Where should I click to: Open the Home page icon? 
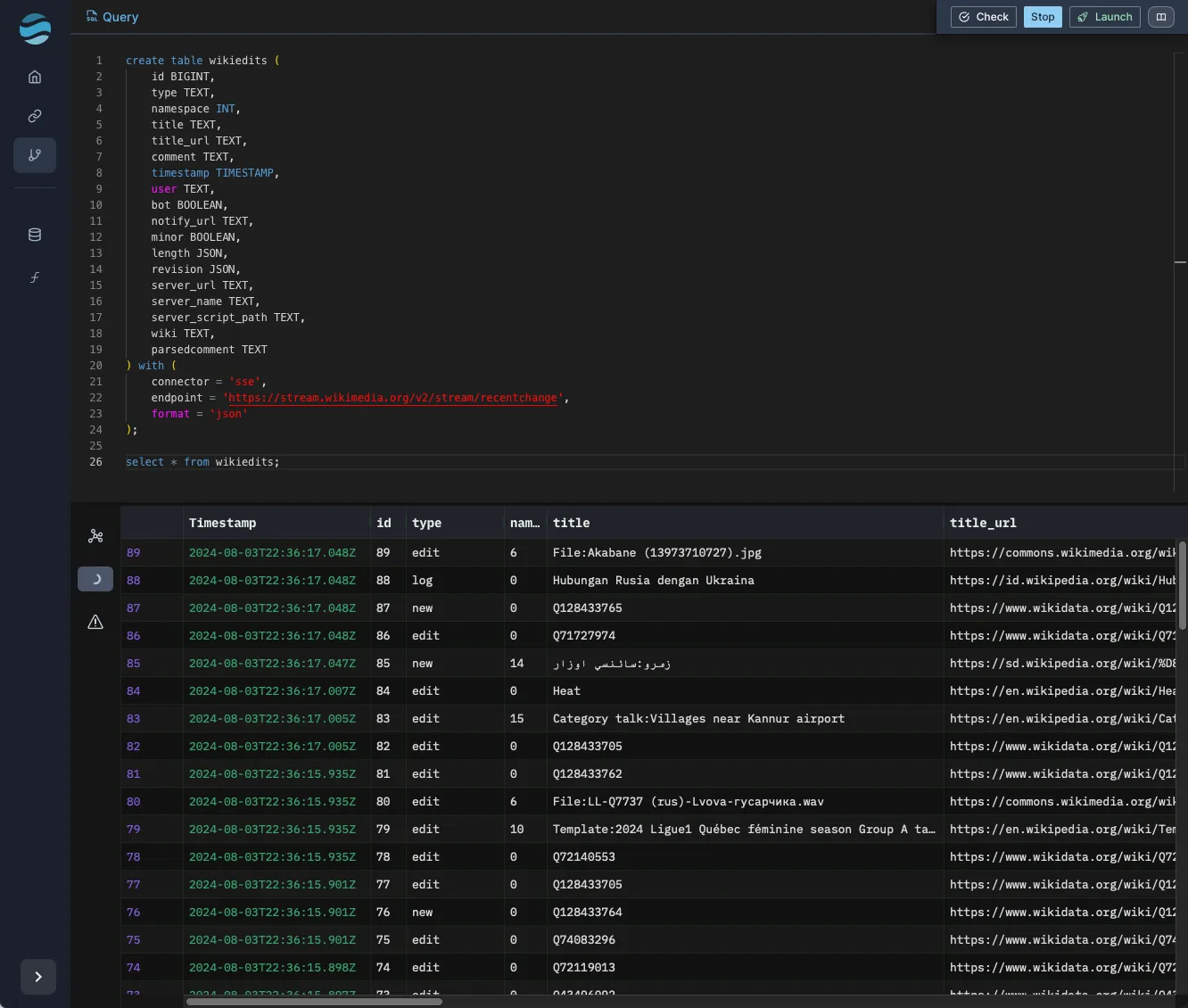pyautogui.click(x=35, y=77)
